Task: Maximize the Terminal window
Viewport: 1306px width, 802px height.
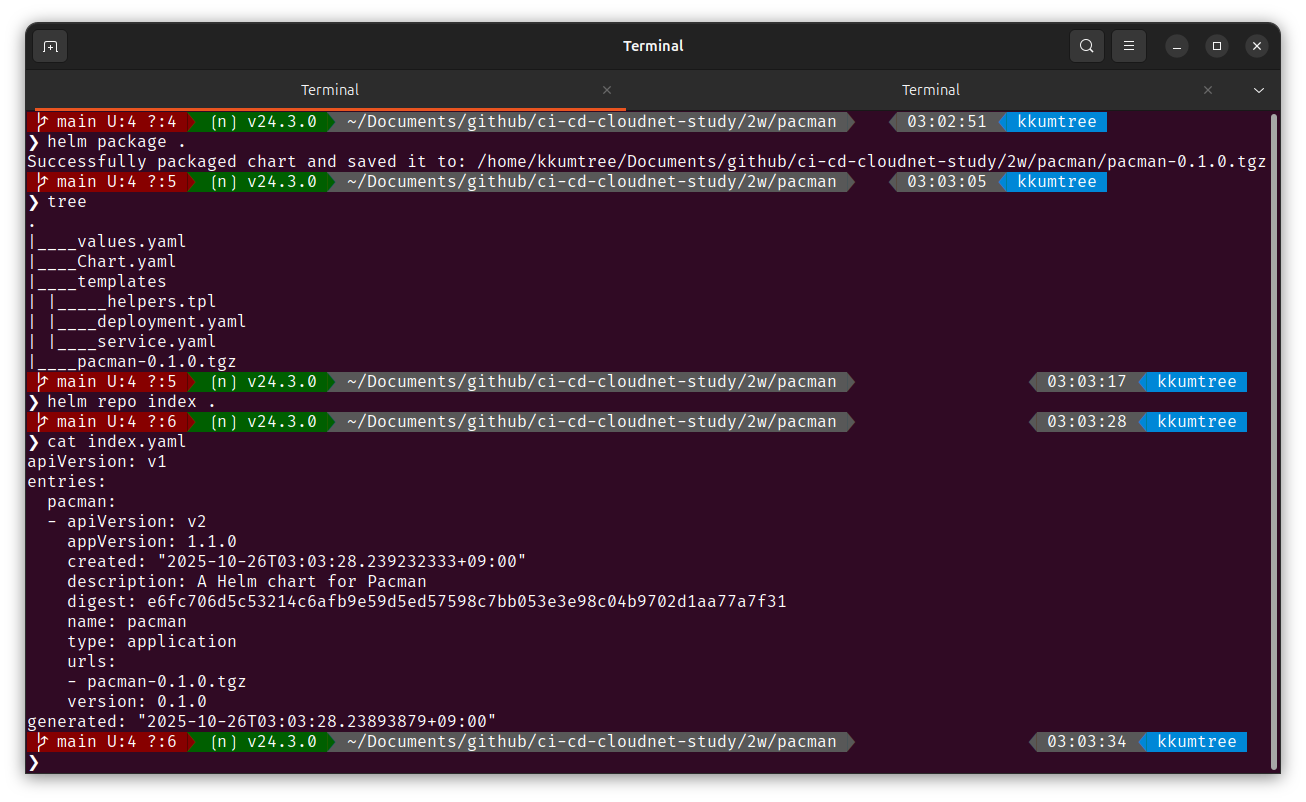Action: [1216, 46]
